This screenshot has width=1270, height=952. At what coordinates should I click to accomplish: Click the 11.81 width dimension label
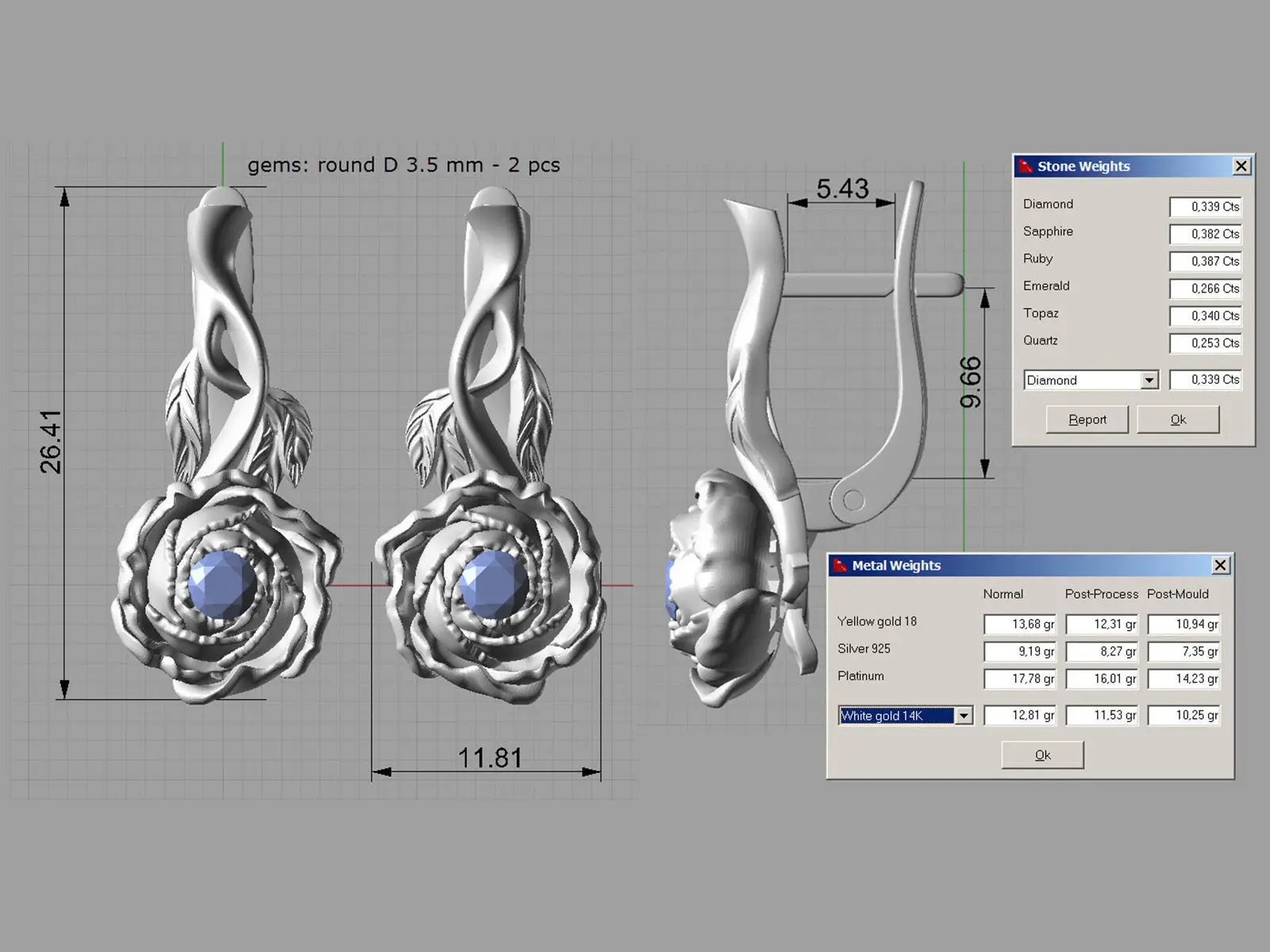[x=490, y=758]
